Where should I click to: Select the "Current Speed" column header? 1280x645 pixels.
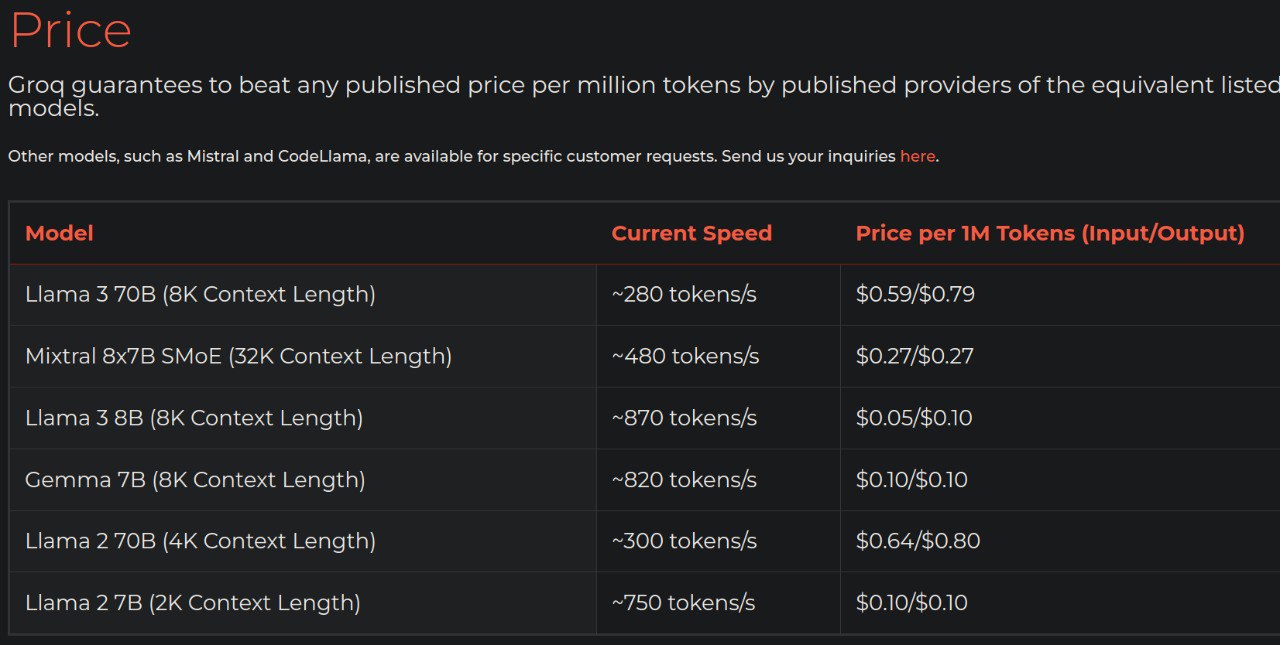[691, 233]
